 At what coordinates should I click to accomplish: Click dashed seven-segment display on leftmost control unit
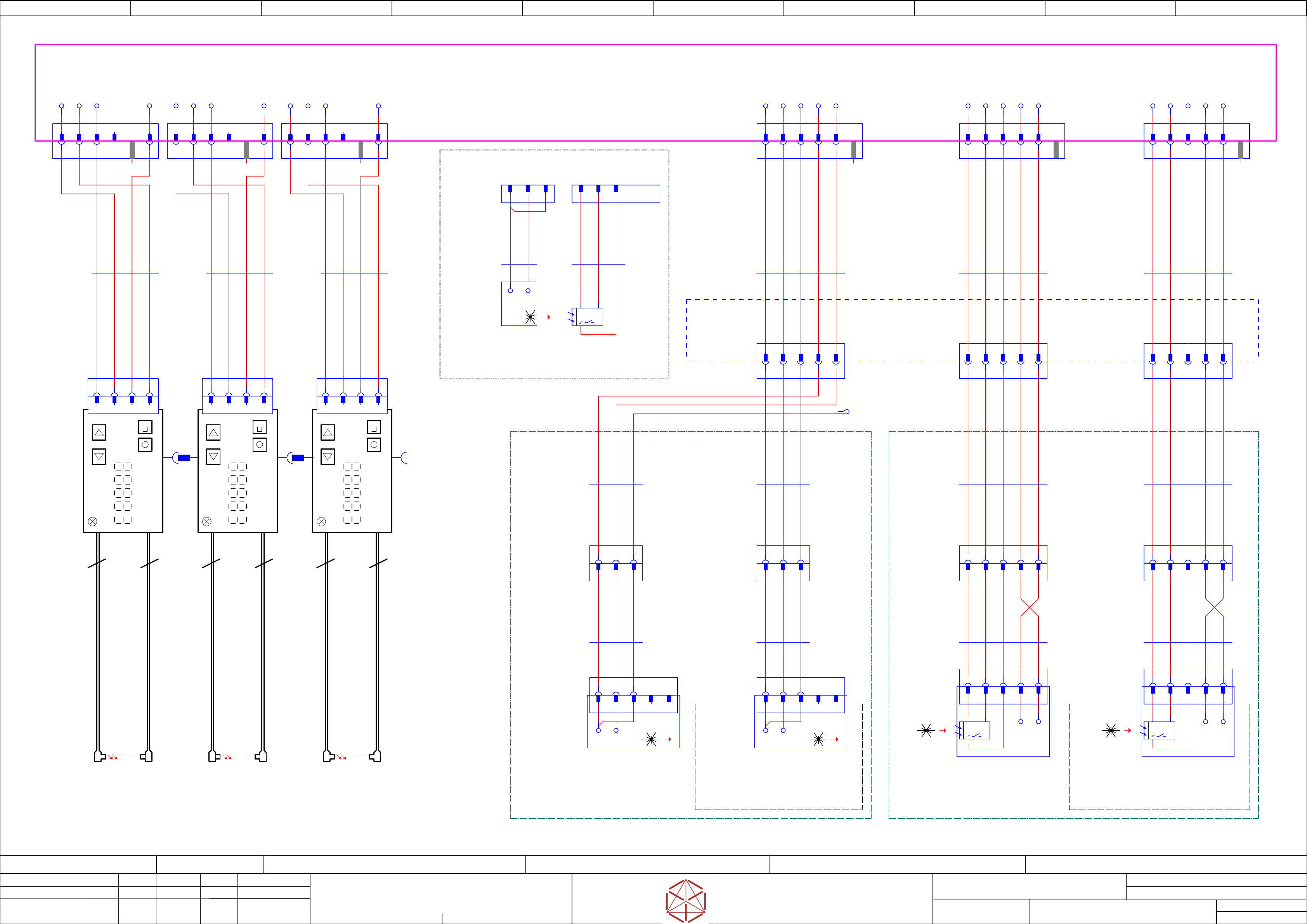pos(123,493)
